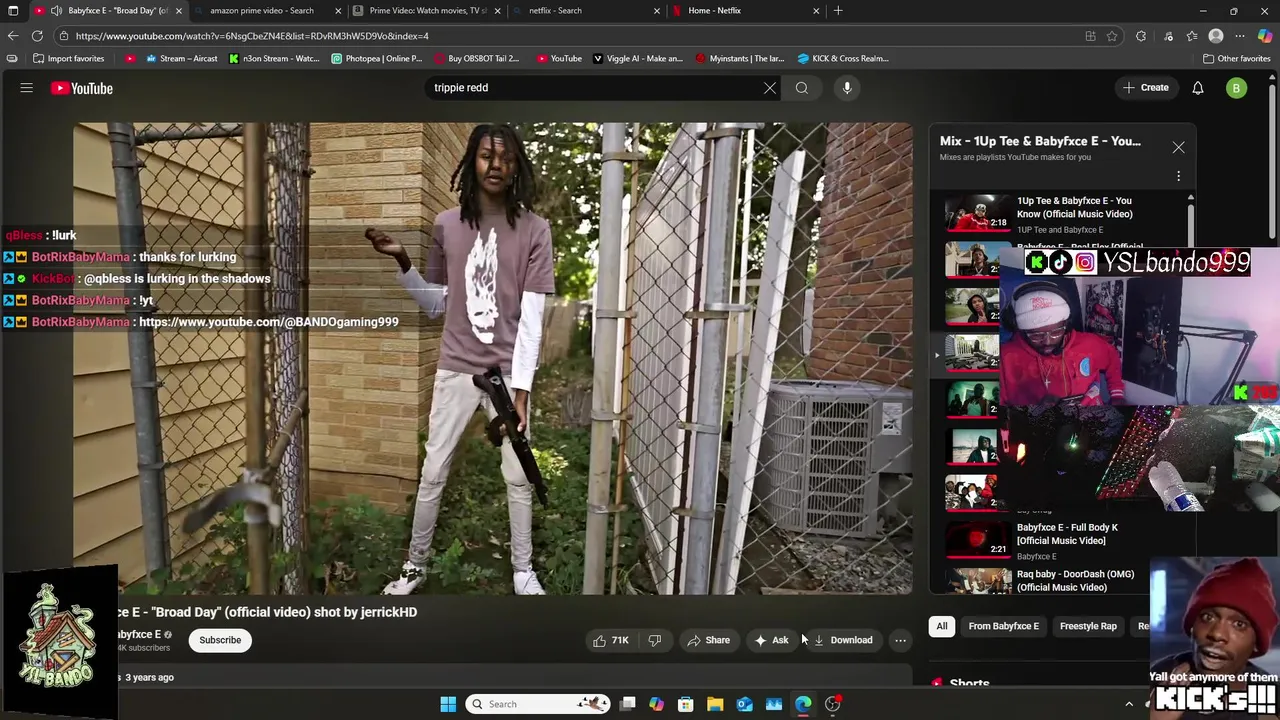Image resolution: width=1280 pixels, height=720 pixels.
Task: Open the You Know video thumbnail
Action: pyautogui.click(x=977, y=213)
